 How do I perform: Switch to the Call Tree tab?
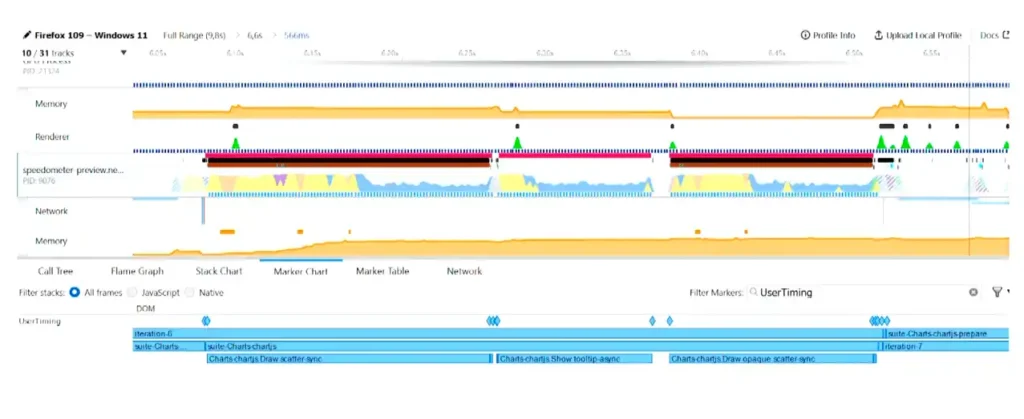tap(56, 271)
